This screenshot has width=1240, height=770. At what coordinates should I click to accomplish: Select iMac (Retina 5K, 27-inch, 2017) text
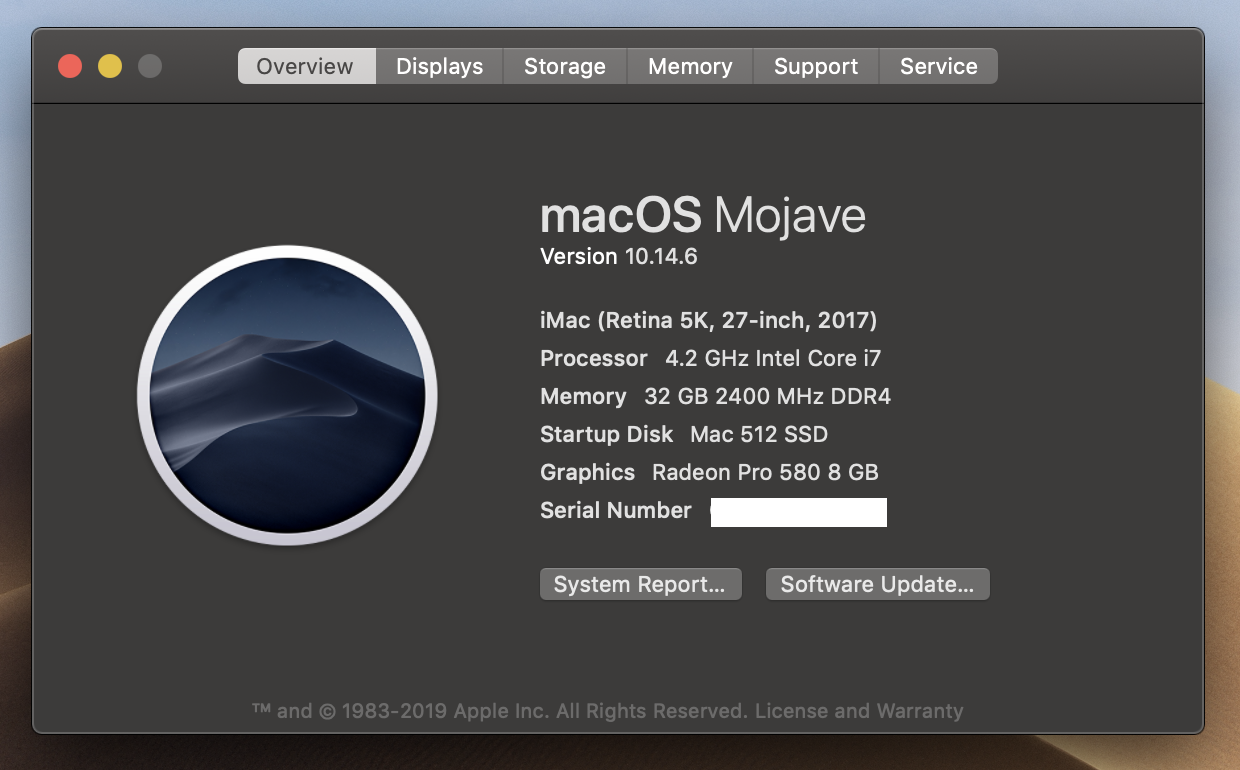pyautogui.click(x=708, y=321)
